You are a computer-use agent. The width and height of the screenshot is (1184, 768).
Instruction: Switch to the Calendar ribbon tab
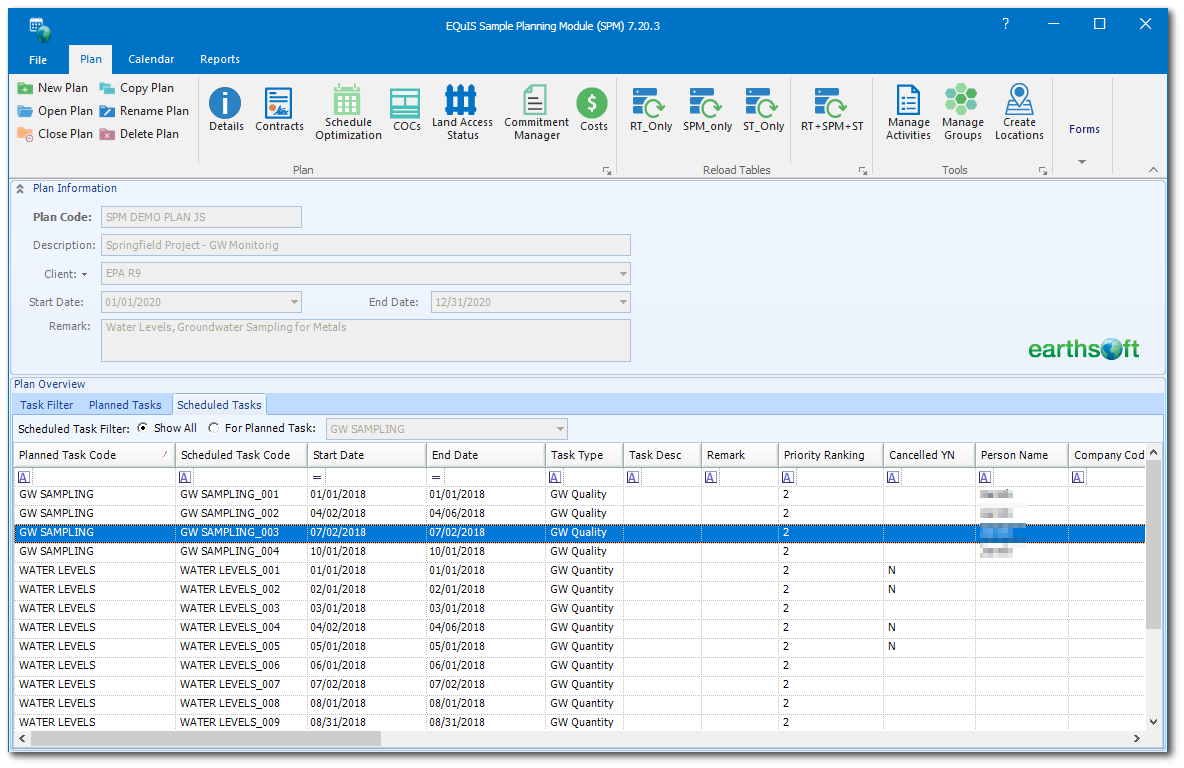151,60
